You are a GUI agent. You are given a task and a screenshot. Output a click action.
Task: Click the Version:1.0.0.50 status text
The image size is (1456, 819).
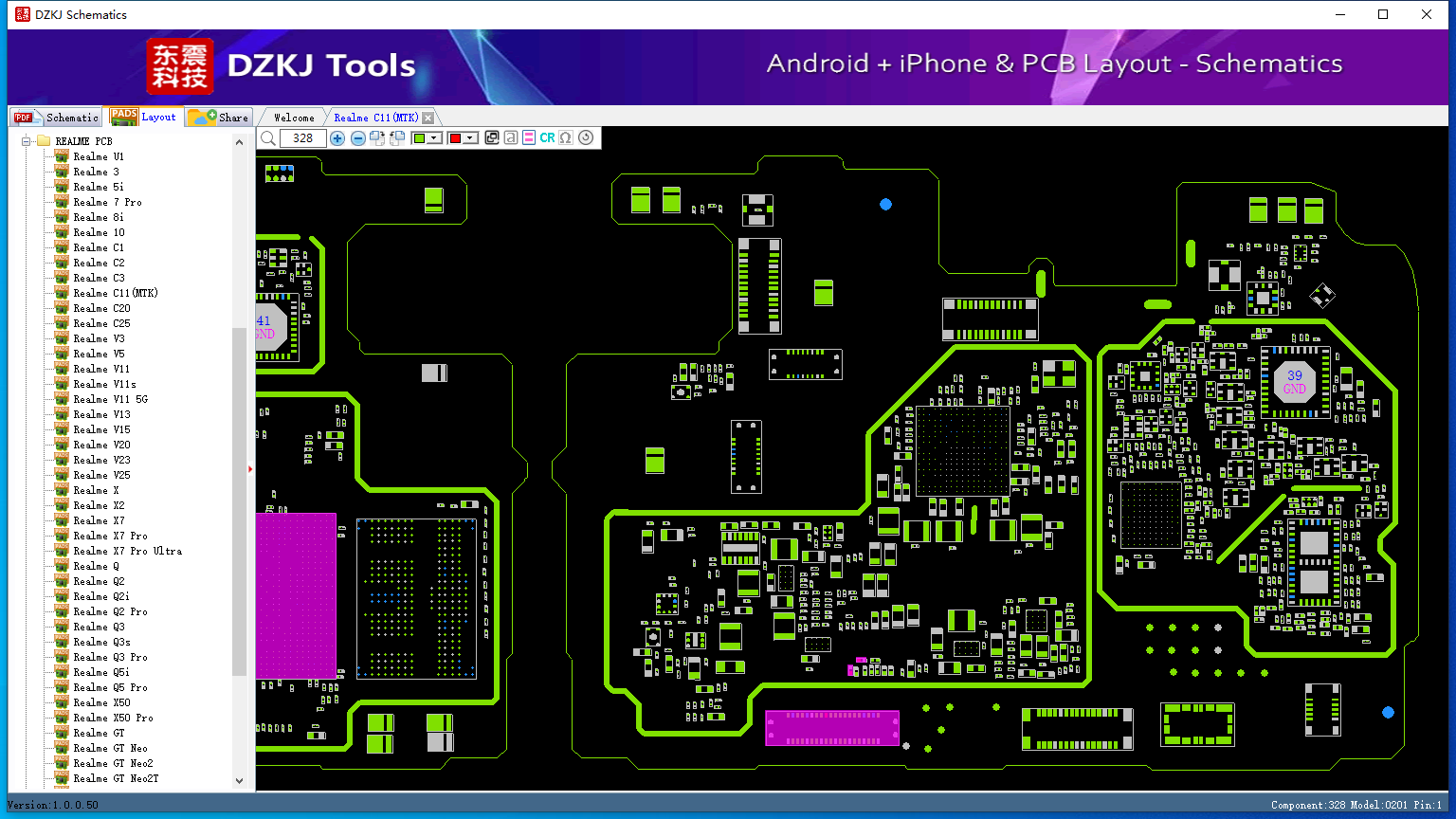pyautogui.click(x=53, y=805)
